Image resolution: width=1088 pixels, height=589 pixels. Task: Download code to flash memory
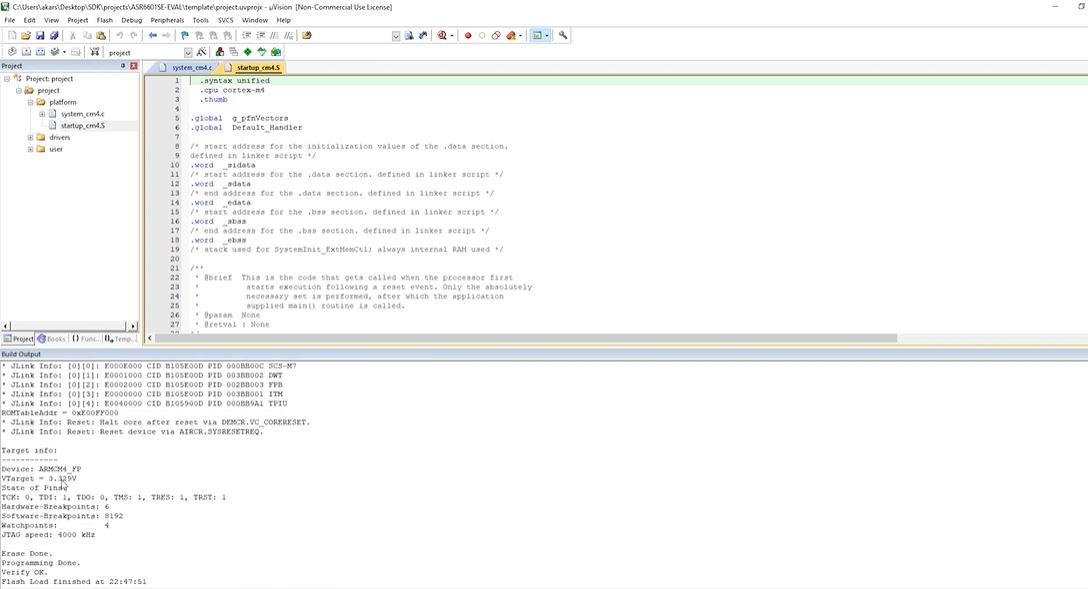point(95,52)
